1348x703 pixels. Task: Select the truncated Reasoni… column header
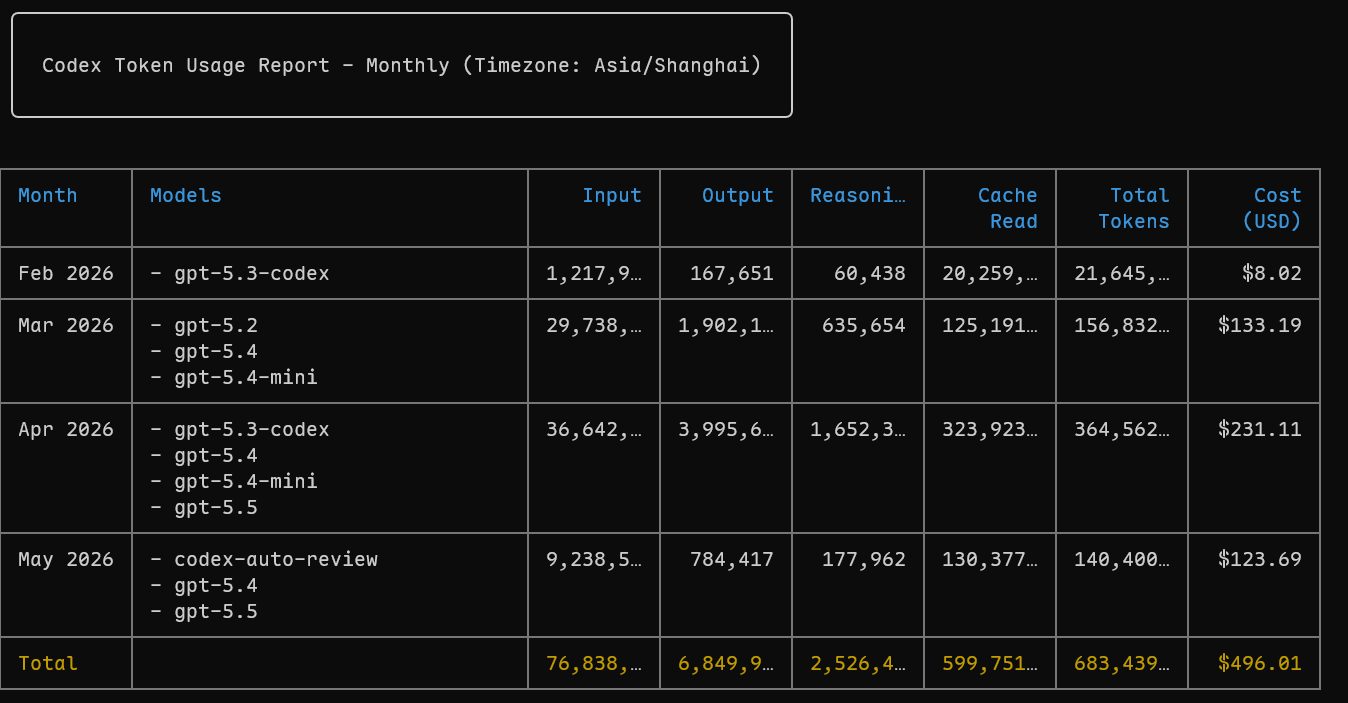tap(858, 195)
